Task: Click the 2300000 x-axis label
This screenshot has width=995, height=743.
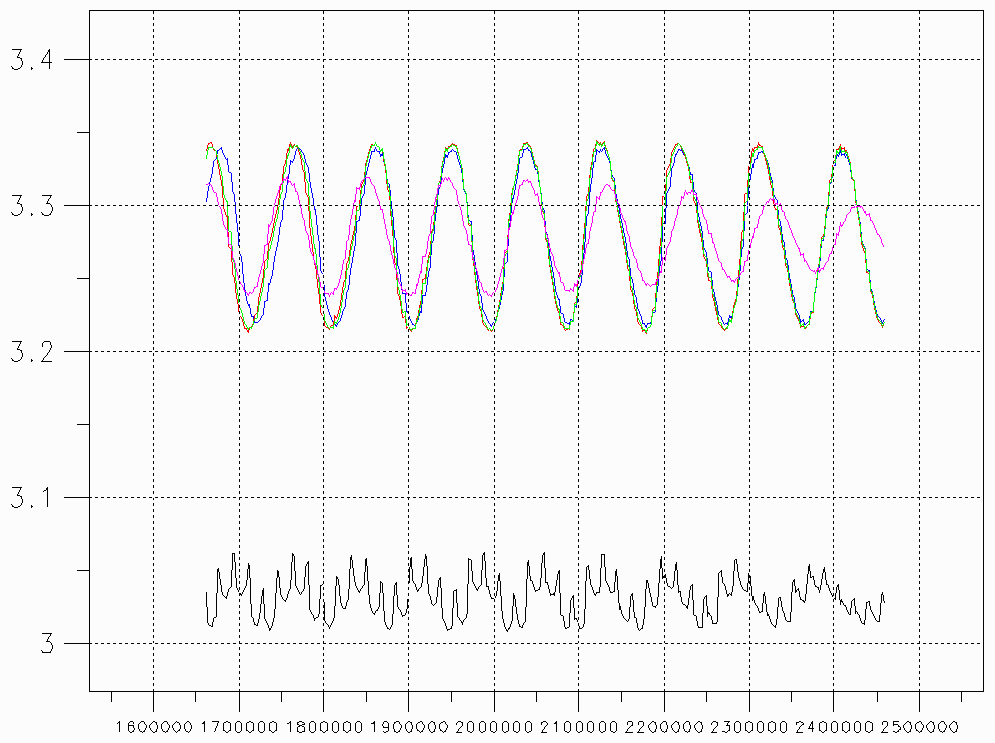Action: [x=749, y=727]
